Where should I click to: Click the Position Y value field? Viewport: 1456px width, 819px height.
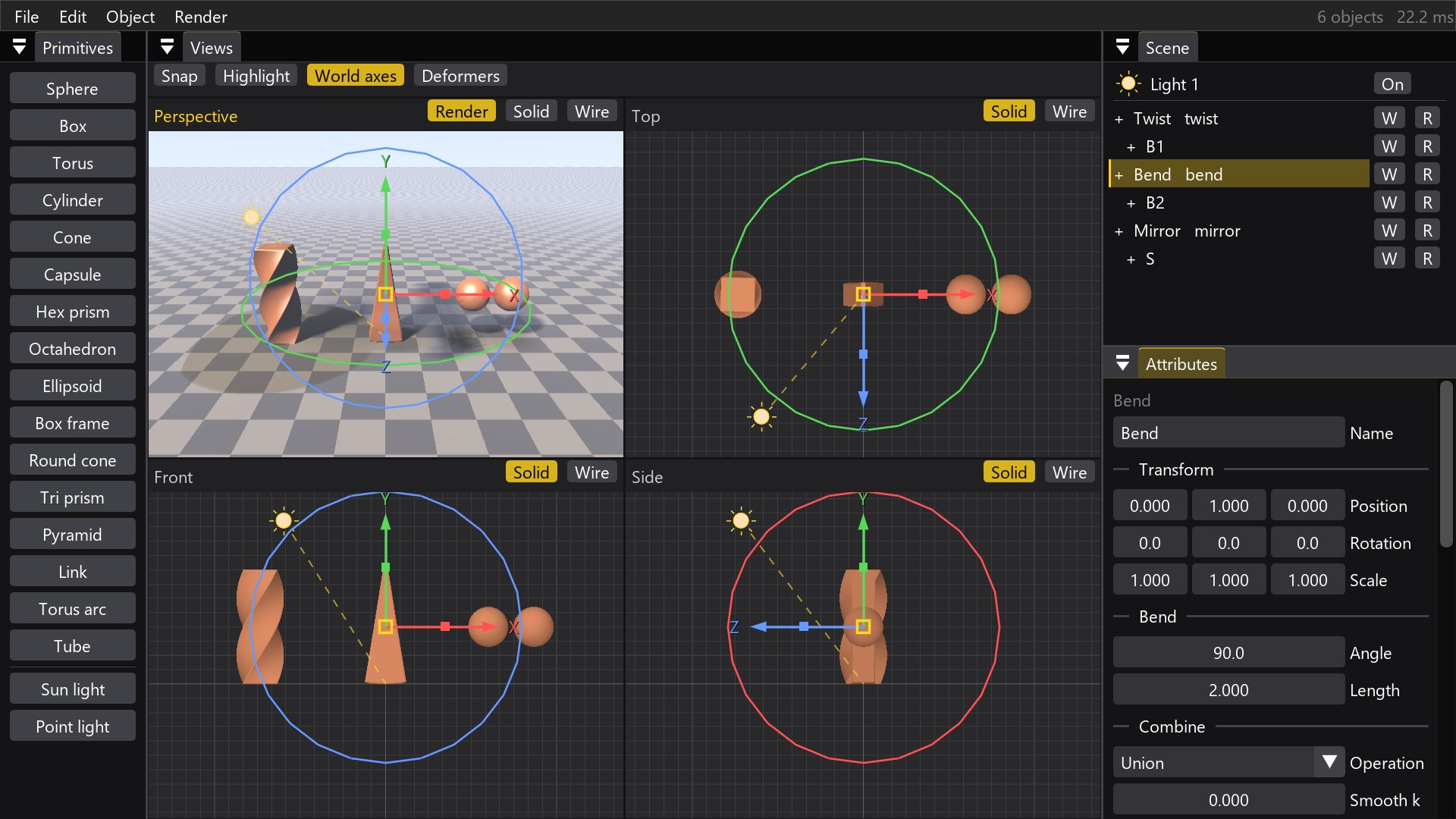pyautogui.click(x=1228, y=506)
